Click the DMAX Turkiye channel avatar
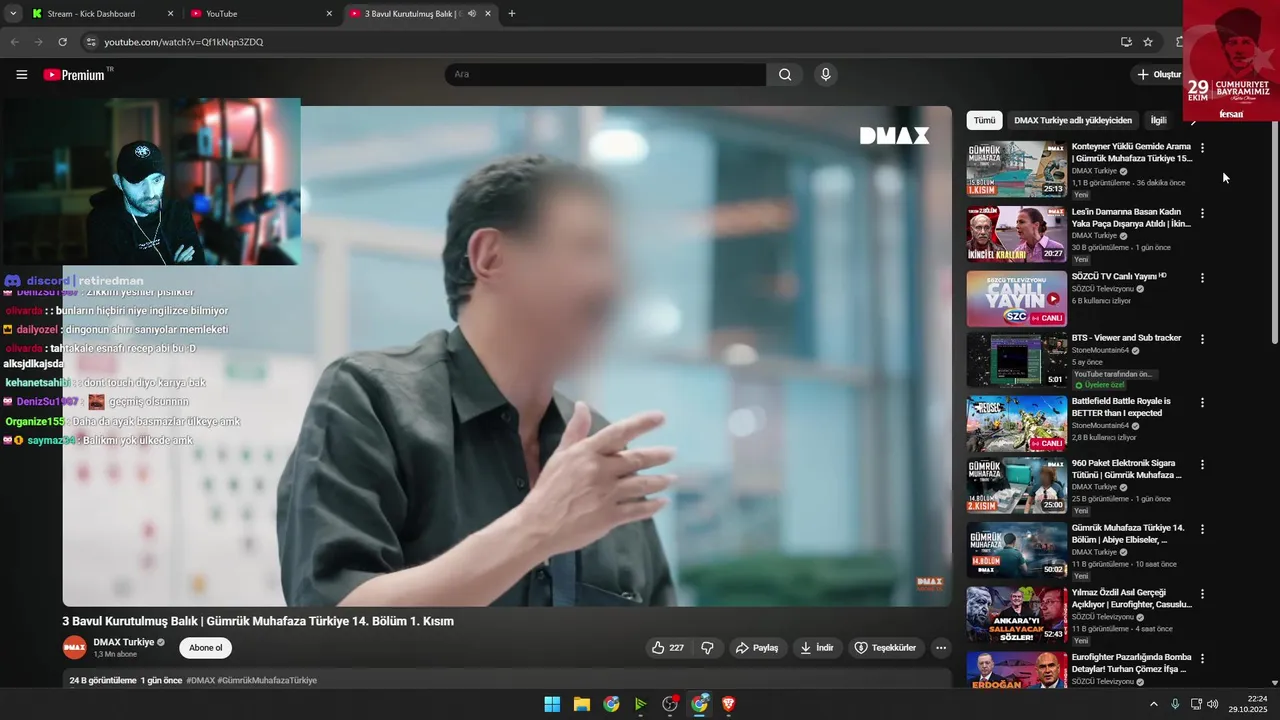Image resolution: width=1280 pixels, height=720 pixels. coord(75,648)
